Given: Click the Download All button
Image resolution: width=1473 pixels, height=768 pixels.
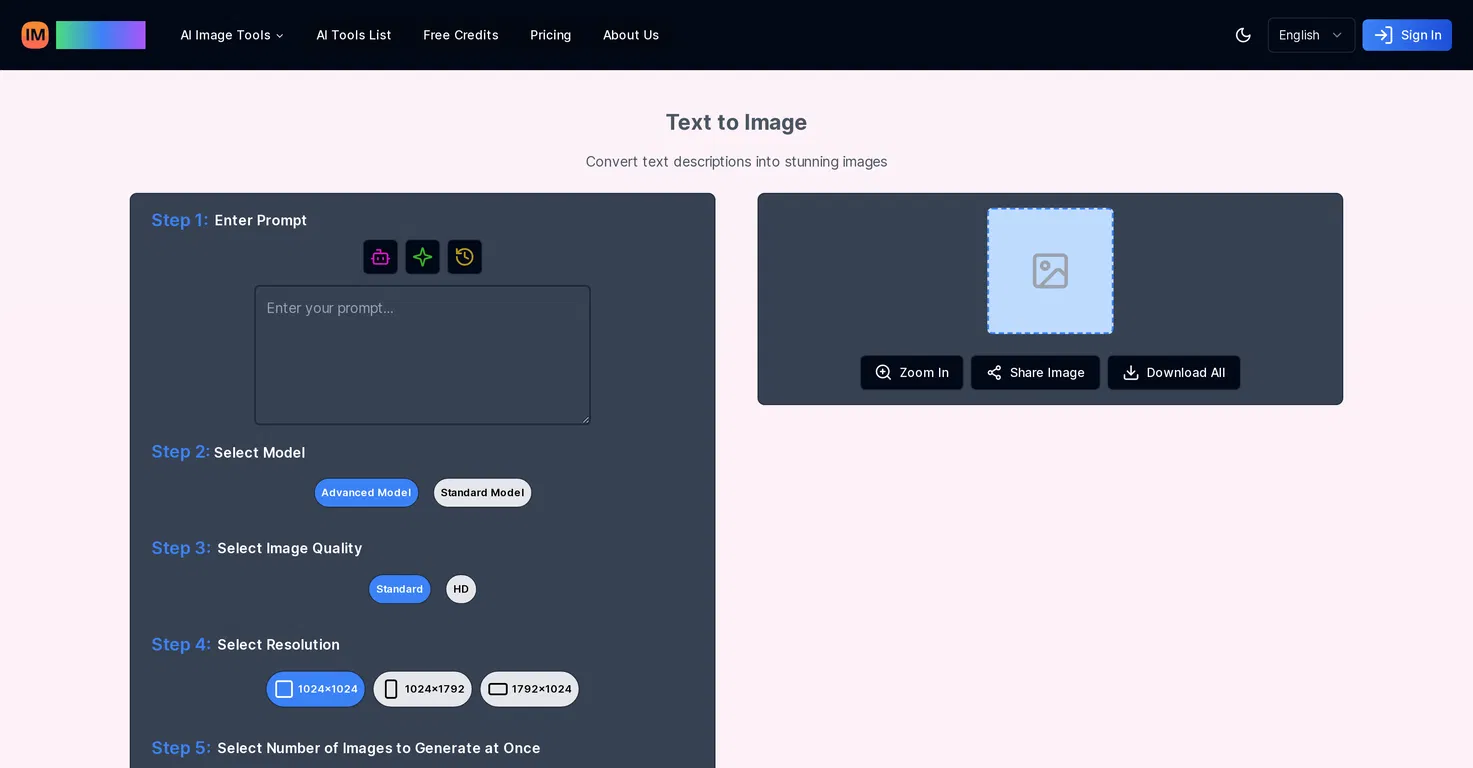Looking at the screenshot, I should (x=1174, y=373).
